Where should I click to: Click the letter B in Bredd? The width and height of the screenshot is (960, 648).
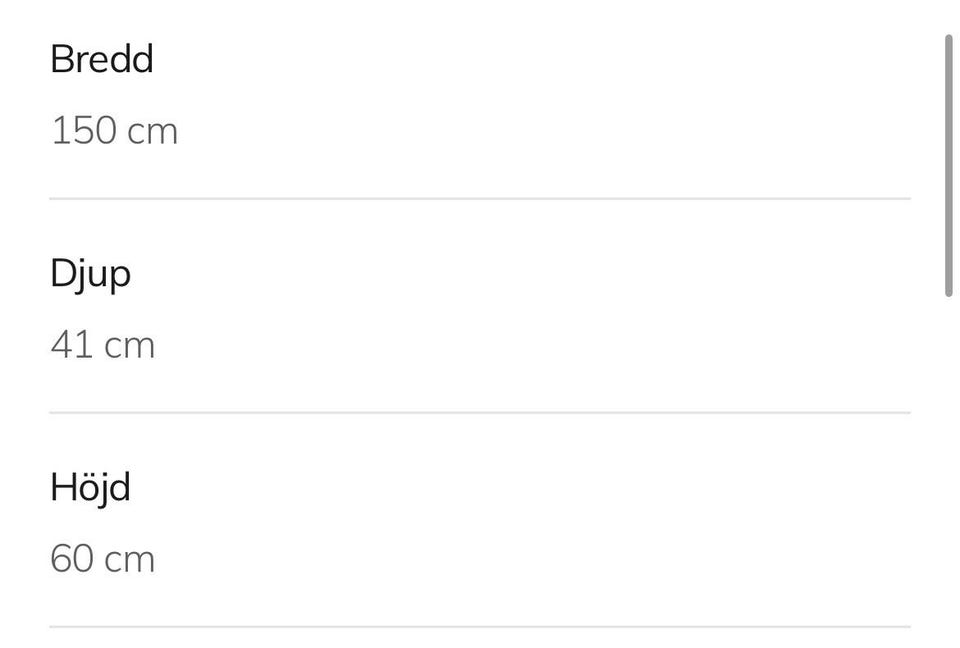pos(62,59)
